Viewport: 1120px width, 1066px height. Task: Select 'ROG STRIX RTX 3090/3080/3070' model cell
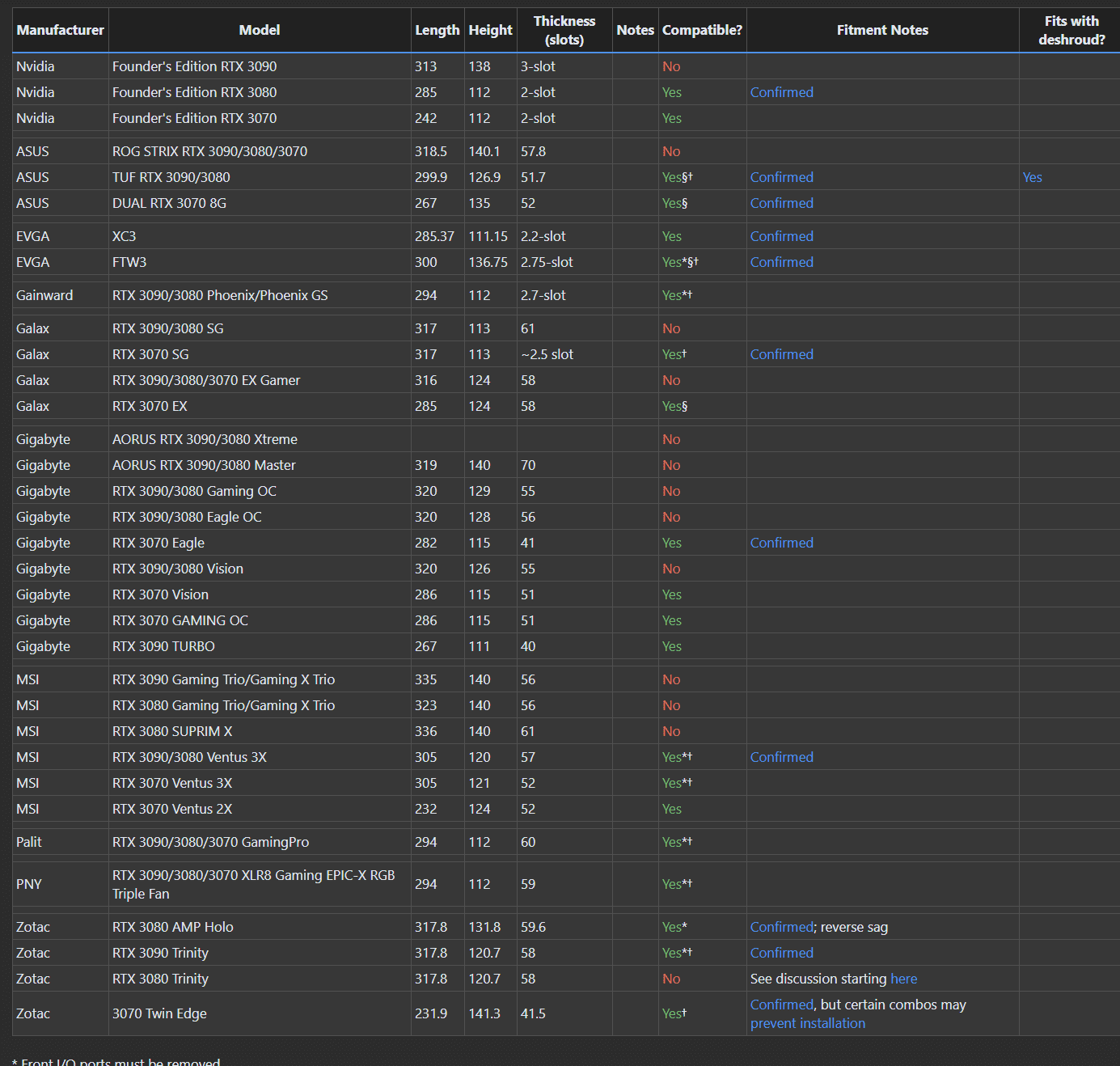(x=260, y=151)
